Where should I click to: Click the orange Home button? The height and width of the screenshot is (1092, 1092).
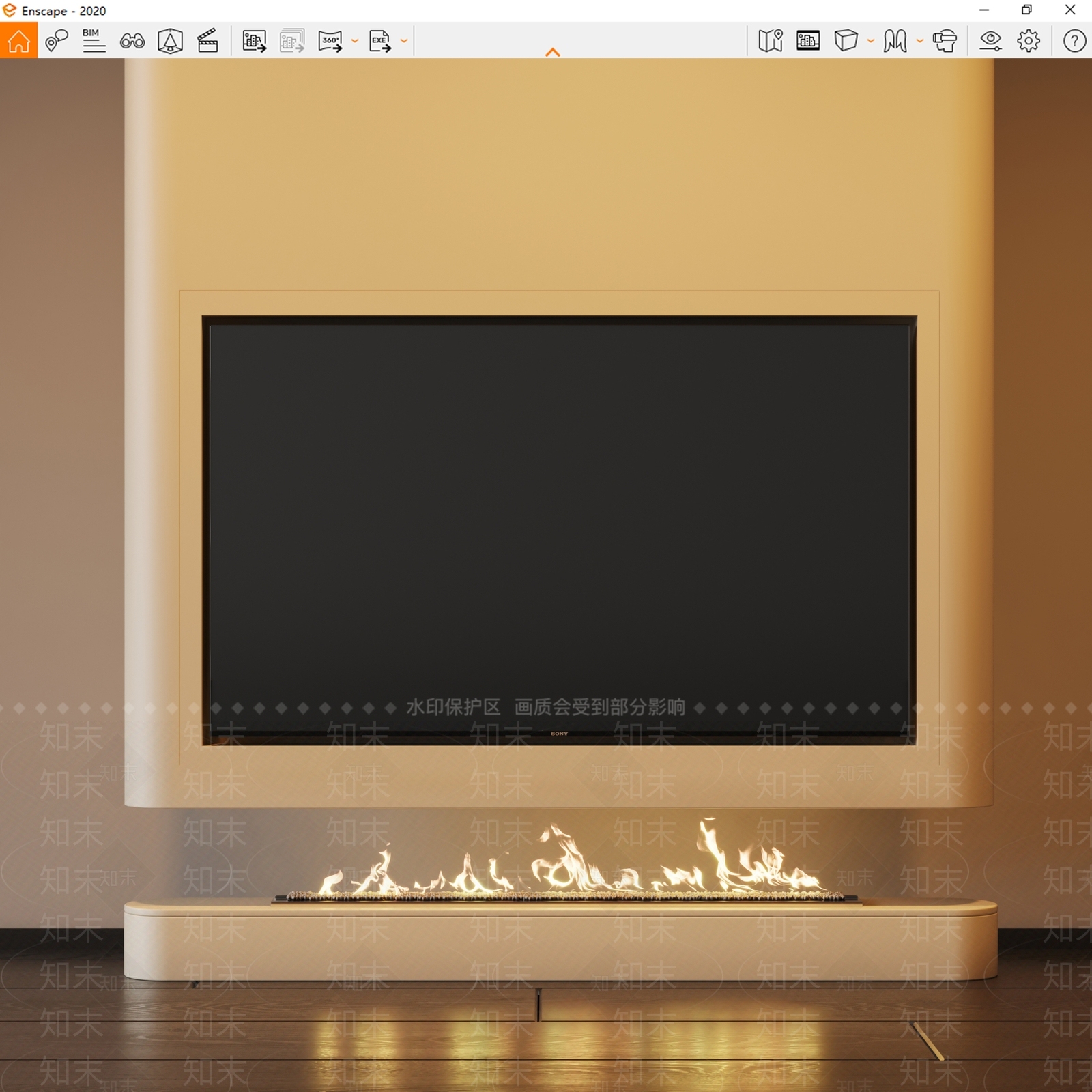pos(18,40)
